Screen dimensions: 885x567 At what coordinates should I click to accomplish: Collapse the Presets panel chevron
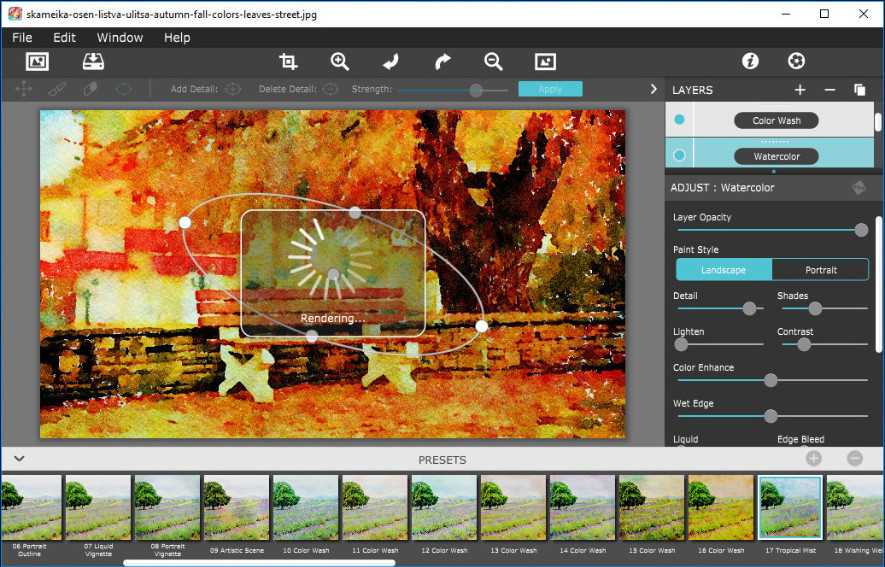click(x=19, y=459)
